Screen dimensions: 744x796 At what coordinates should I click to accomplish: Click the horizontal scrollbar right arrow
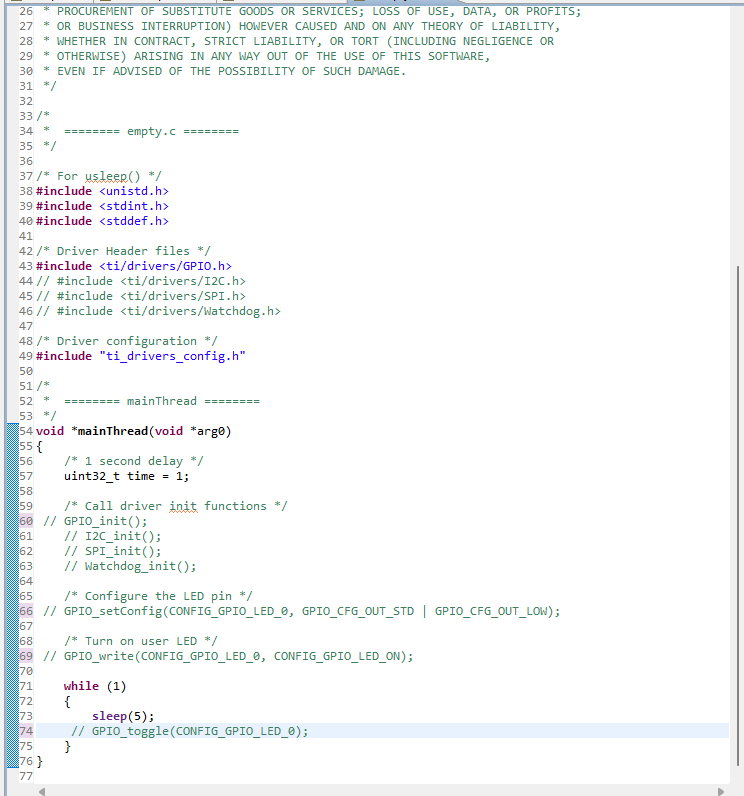721,791
